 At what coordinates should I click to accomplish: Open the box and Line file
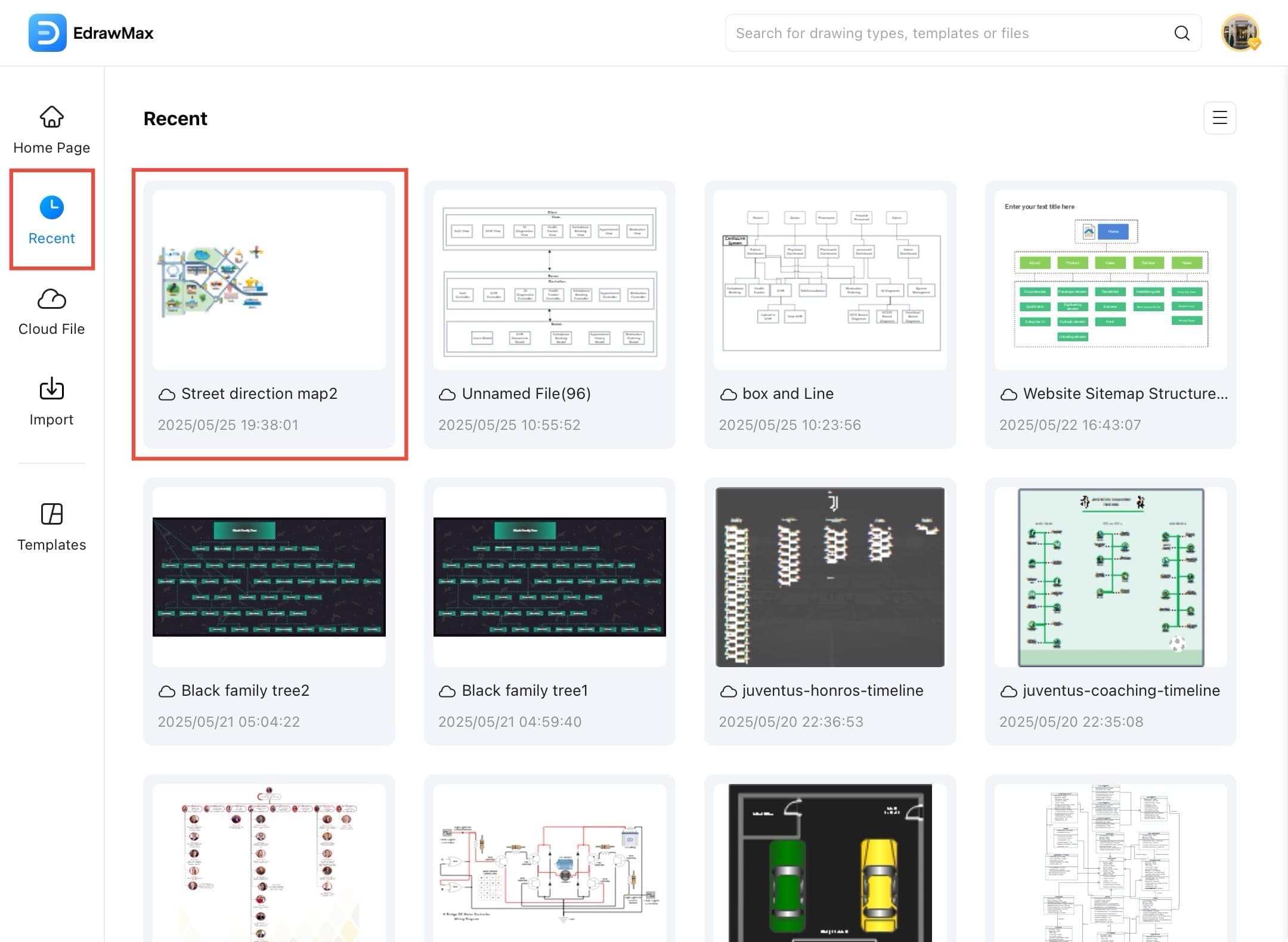click(829, 276)
